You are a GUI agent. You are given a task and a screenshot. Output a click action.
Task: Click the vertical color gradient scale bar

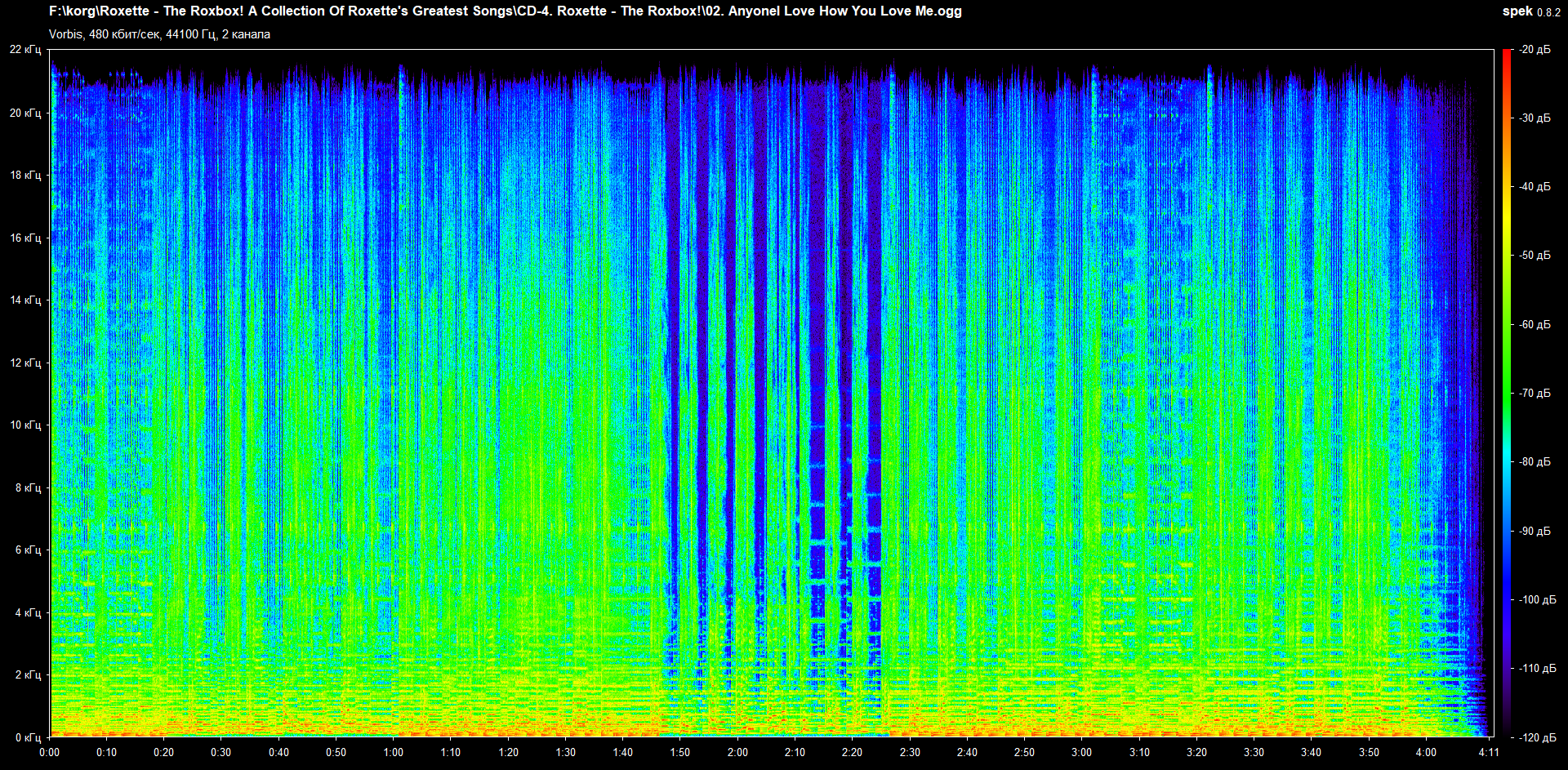point(1507,392)
